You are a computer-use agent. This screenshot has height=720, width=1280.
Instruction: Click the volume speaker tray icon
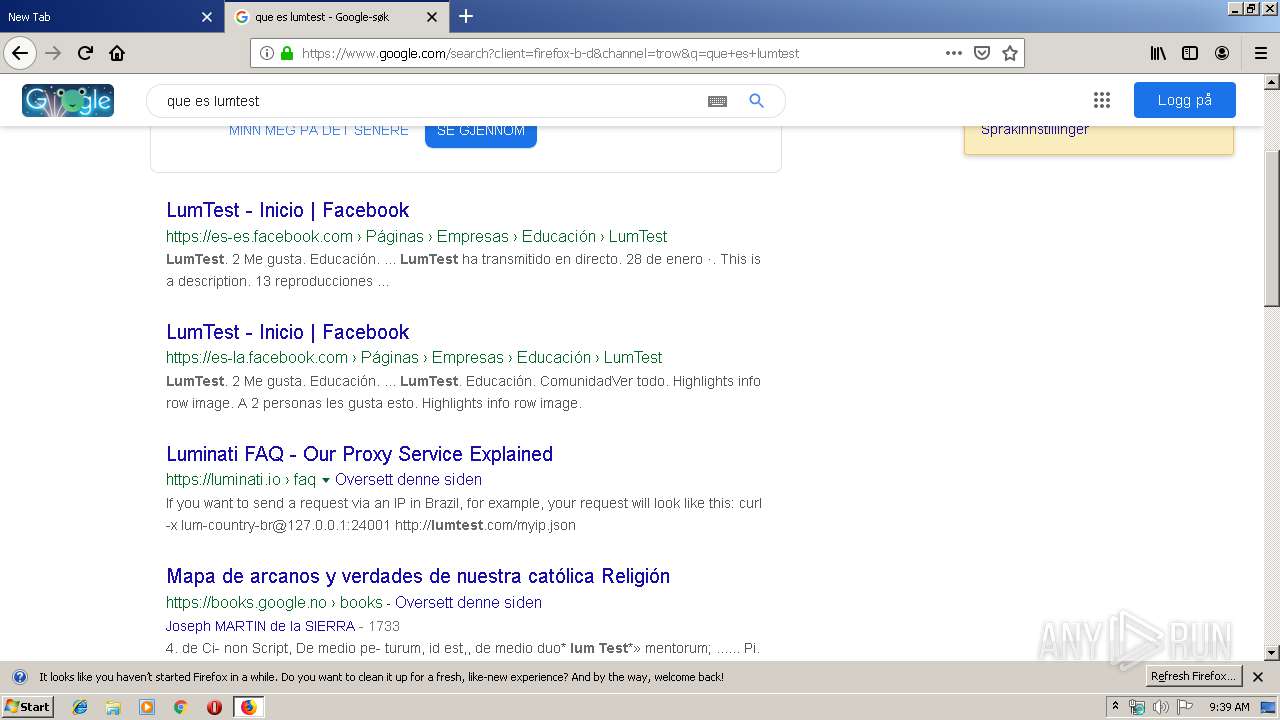(x=1160, y=707)
